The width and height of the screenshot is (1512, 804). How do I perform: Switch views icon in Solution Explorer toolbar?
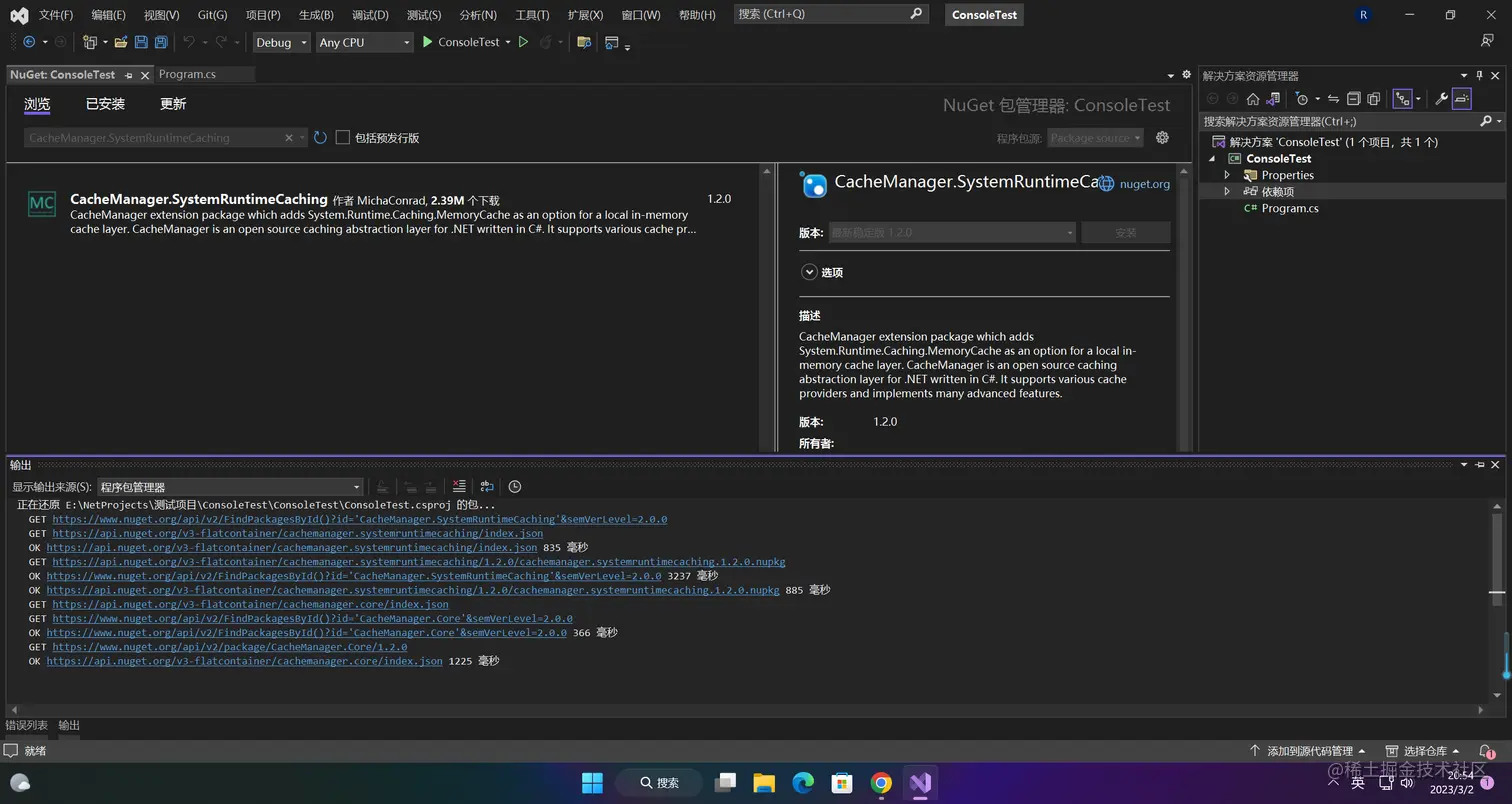pyautogui.click(x=1273, y=99)
